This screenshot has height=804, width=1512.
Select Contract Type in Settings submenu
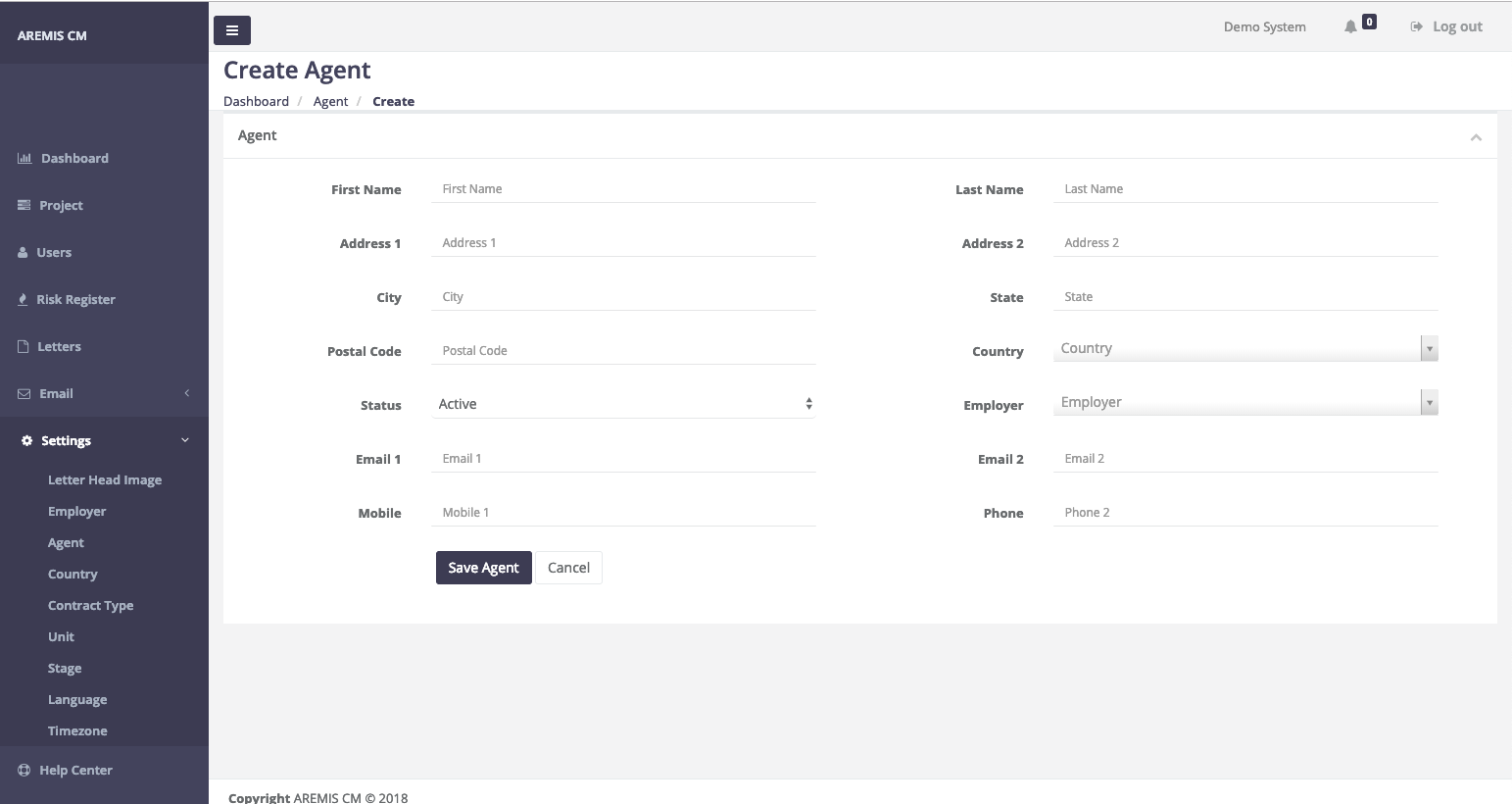point(90,605)
